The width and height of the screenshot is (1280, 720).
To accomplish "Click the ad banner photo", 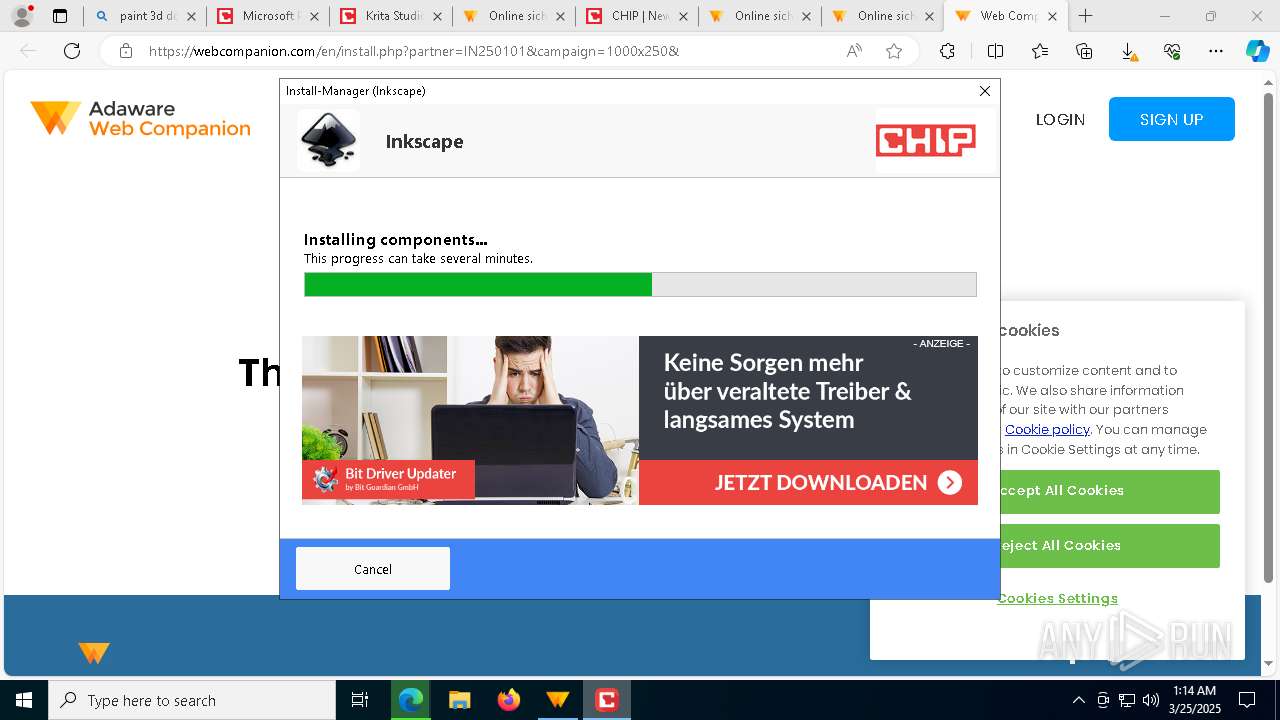I will pyautogui.click(x=470, y=420).
